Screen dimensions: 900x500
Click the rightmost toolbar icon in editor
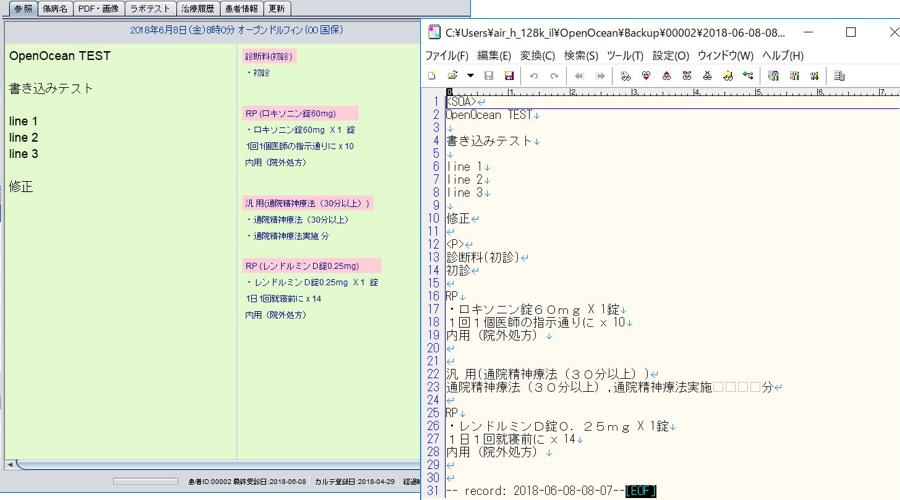839,76
